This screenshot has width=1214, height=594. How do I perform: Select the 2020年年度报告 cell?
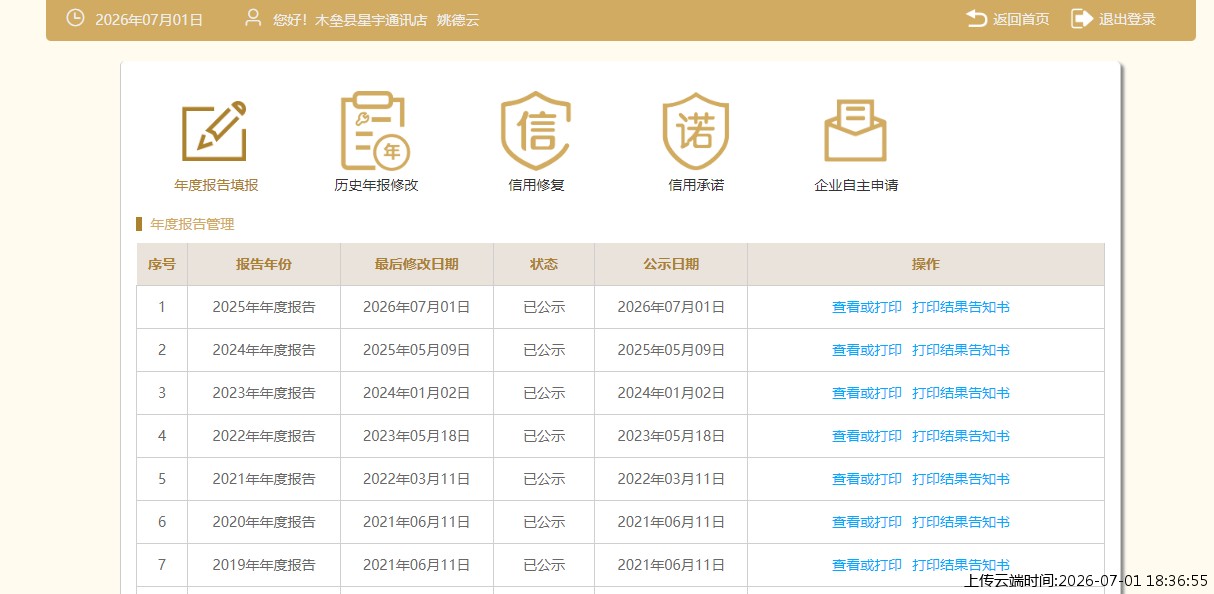click(x=264, y=522)
